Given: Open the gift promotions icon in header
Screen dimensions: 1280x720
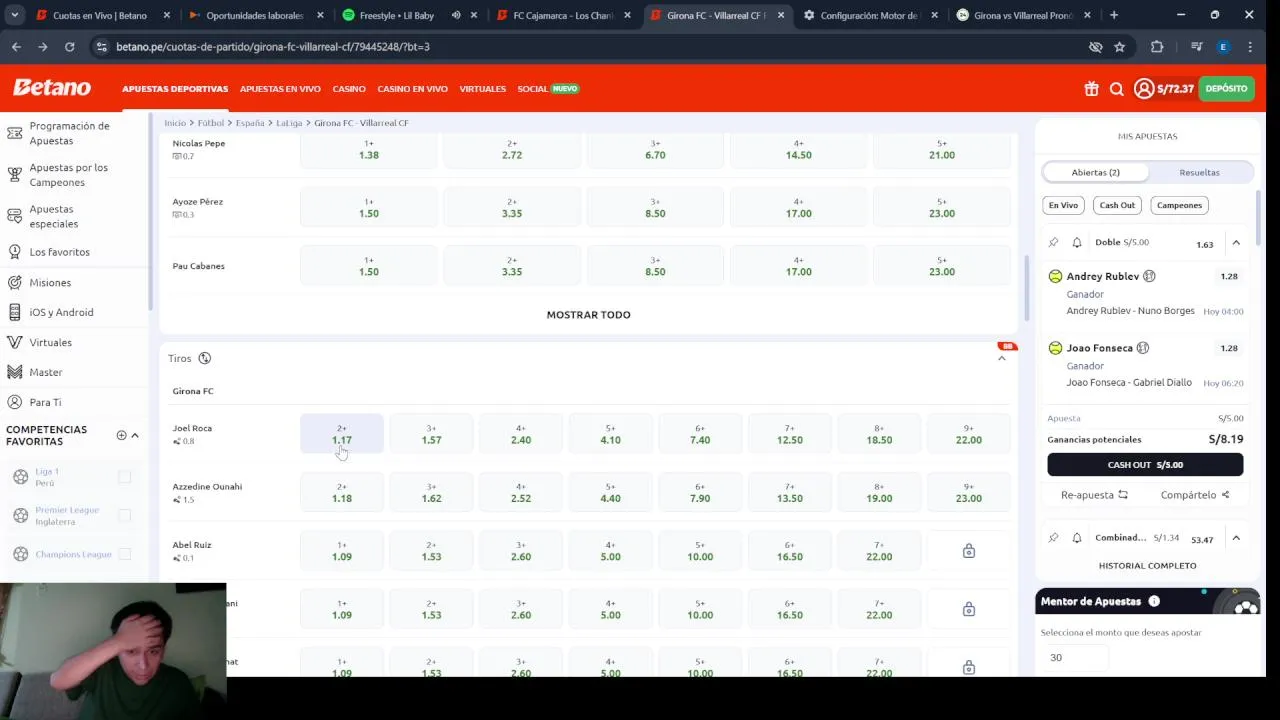Looking at the screenshot, I should coord(1091,89).
